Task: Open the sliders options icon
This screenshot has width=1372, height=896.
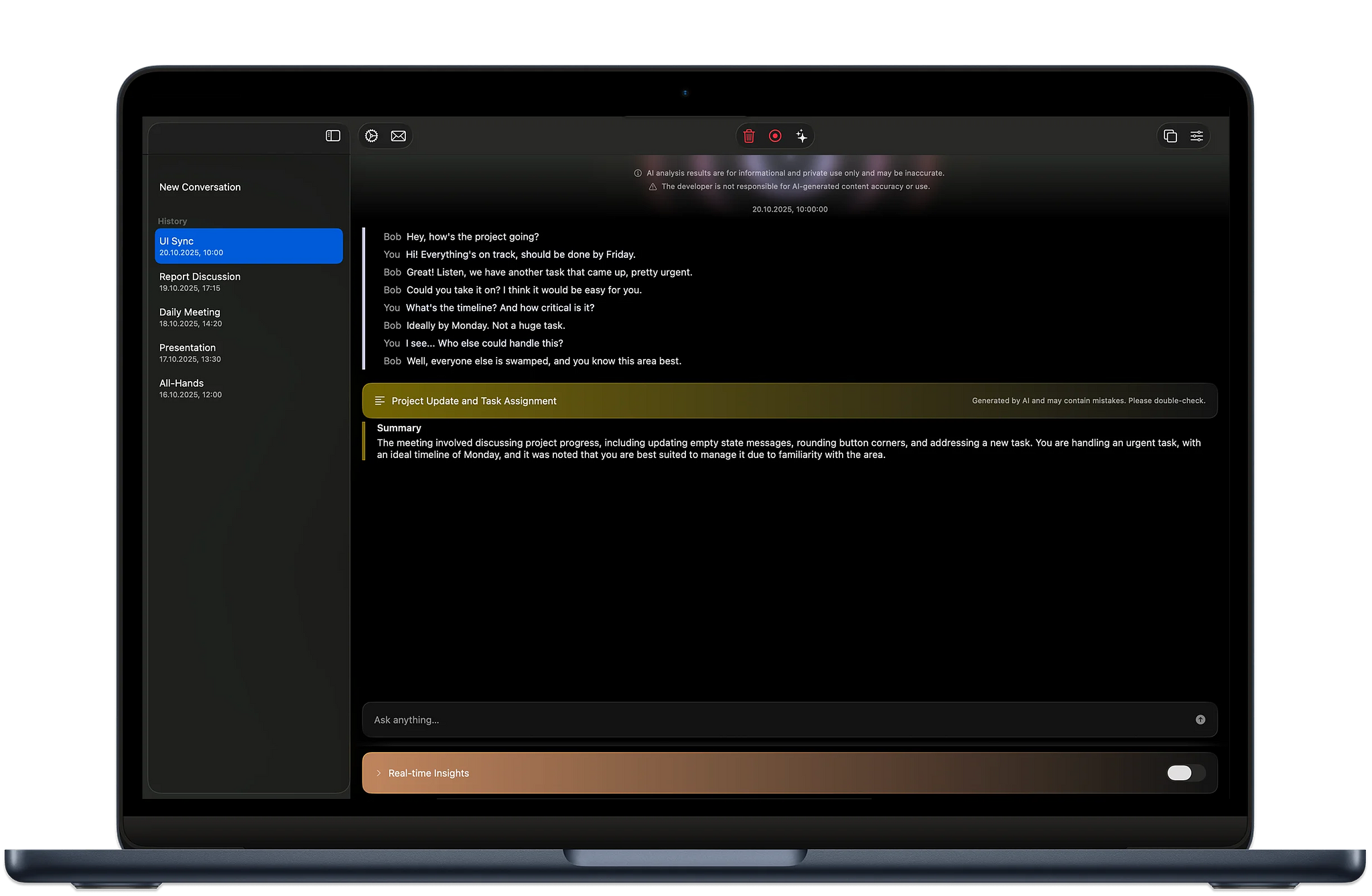Action: [1196, 136]
